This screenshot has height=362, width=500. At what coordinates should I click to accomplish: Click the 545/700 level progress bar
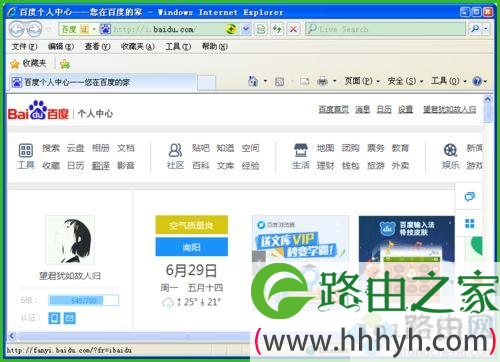point(83,301)
